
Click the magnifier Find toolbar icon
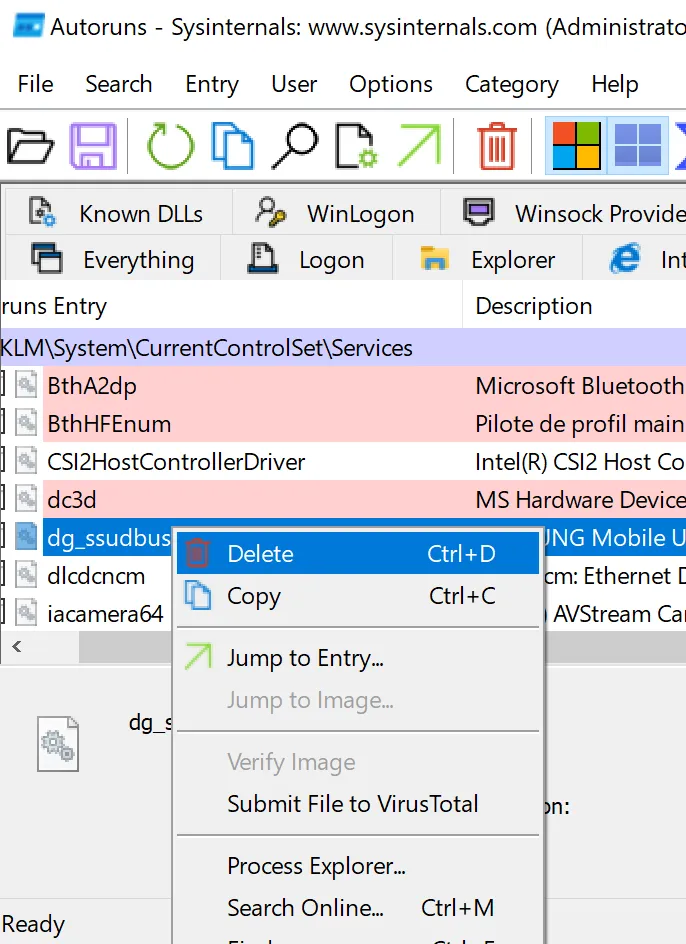[x=295, y=146]
